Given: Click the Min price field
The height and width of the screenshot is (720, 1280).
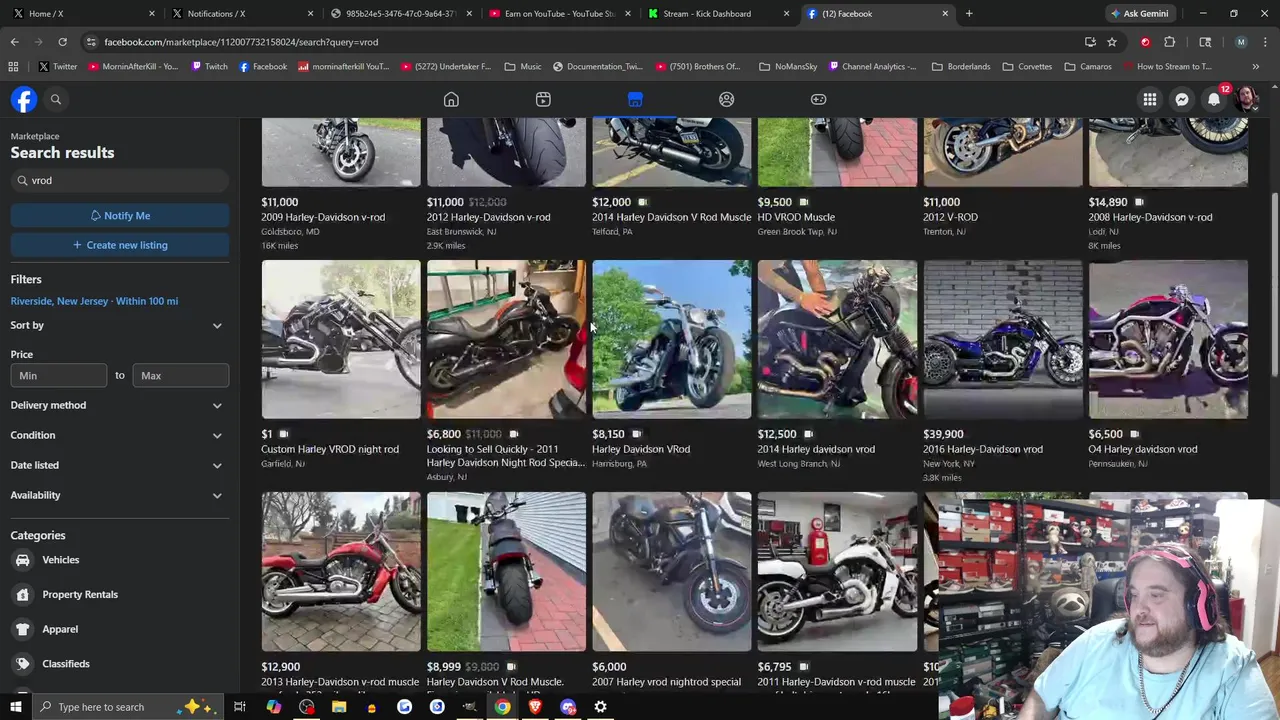Looking at the screenshot, I should pos(59,375).
